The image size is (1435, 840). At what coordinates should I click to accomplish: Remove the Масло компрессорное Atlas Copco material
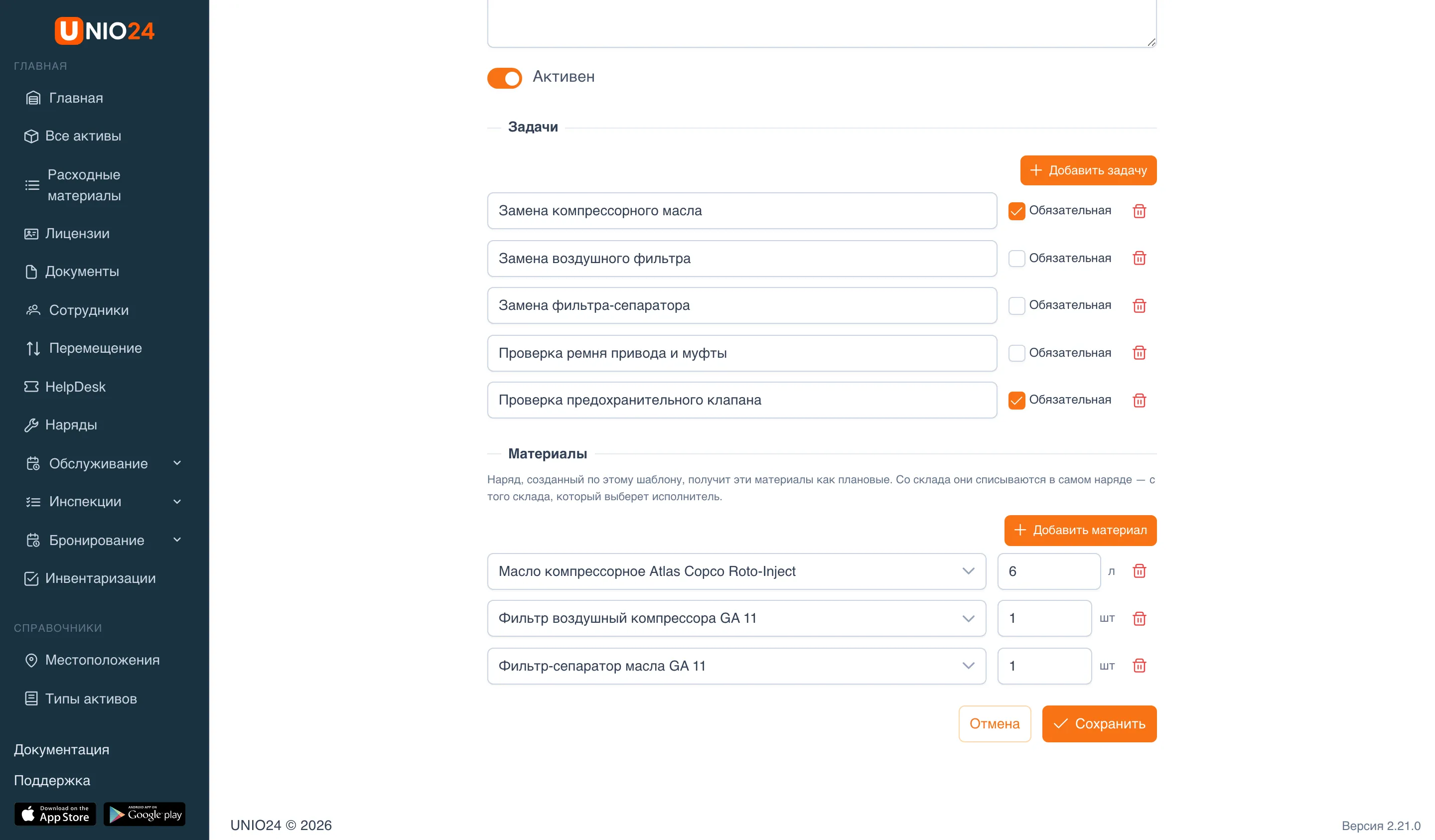[1139, 571]
